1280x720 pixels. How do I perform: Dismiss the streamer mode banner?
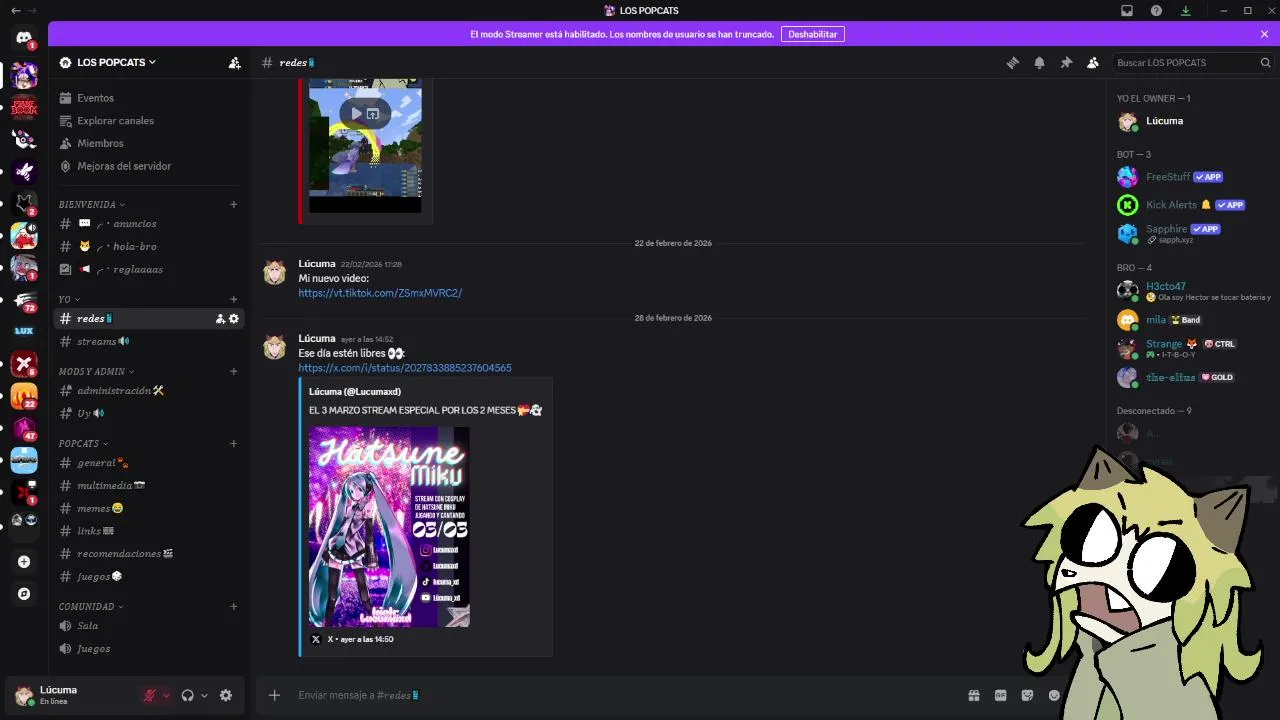pos(1264,34)
